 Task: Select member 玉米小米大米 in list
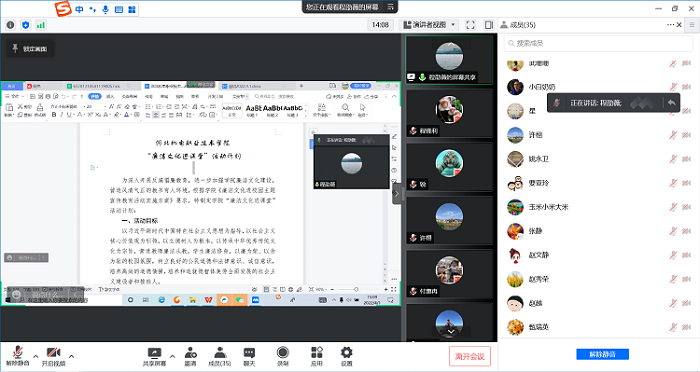(599, 207)
